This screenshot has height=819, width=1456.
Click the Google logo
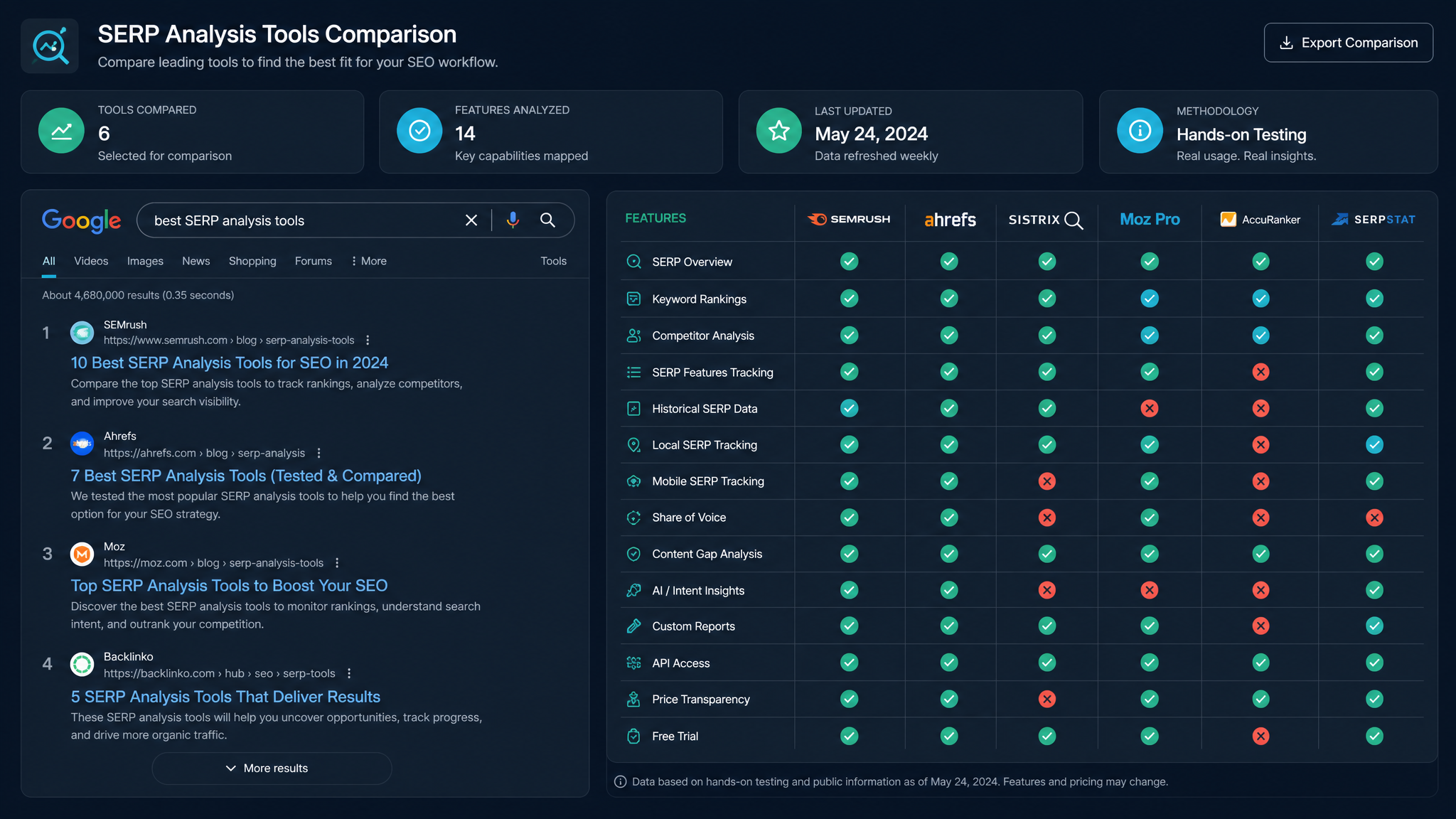tap(82, 220)
